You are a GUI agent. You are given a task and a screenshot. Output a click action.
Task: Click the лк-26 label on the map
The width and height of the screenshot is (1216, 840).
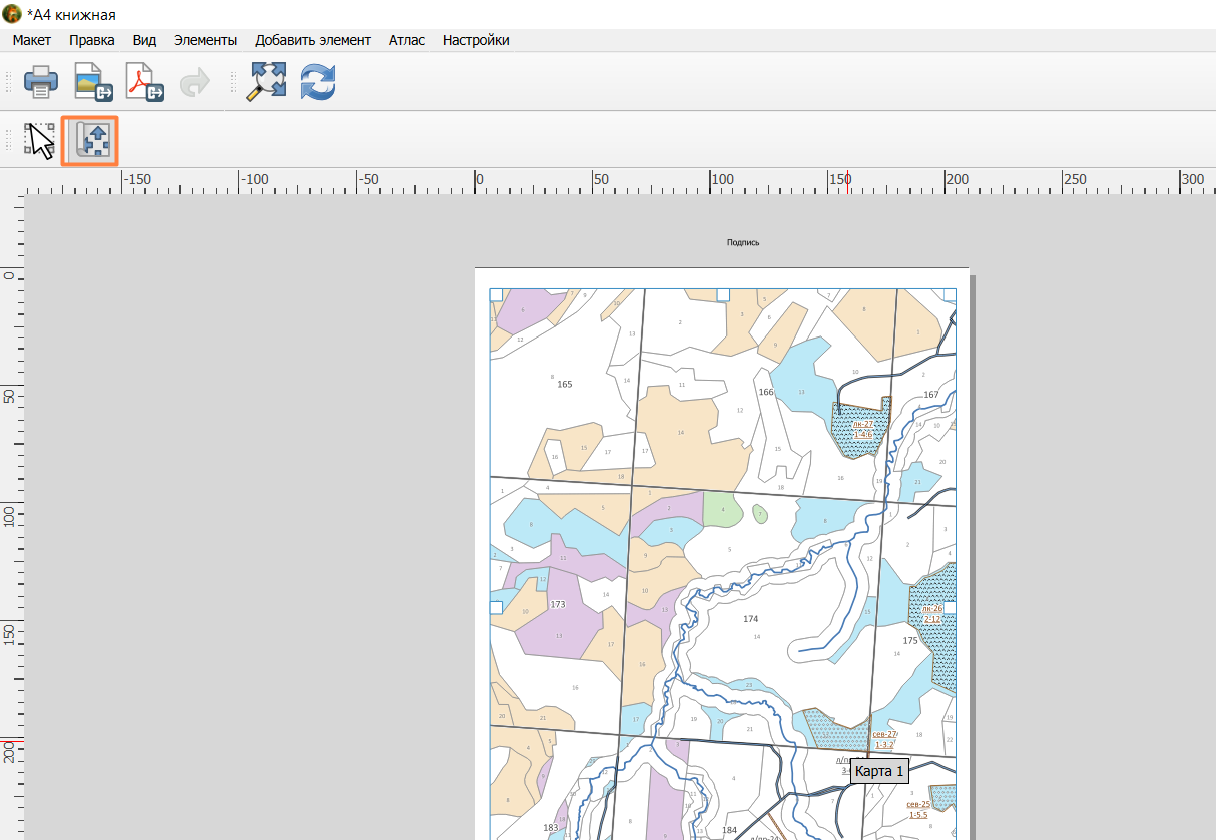coord(932,608)
